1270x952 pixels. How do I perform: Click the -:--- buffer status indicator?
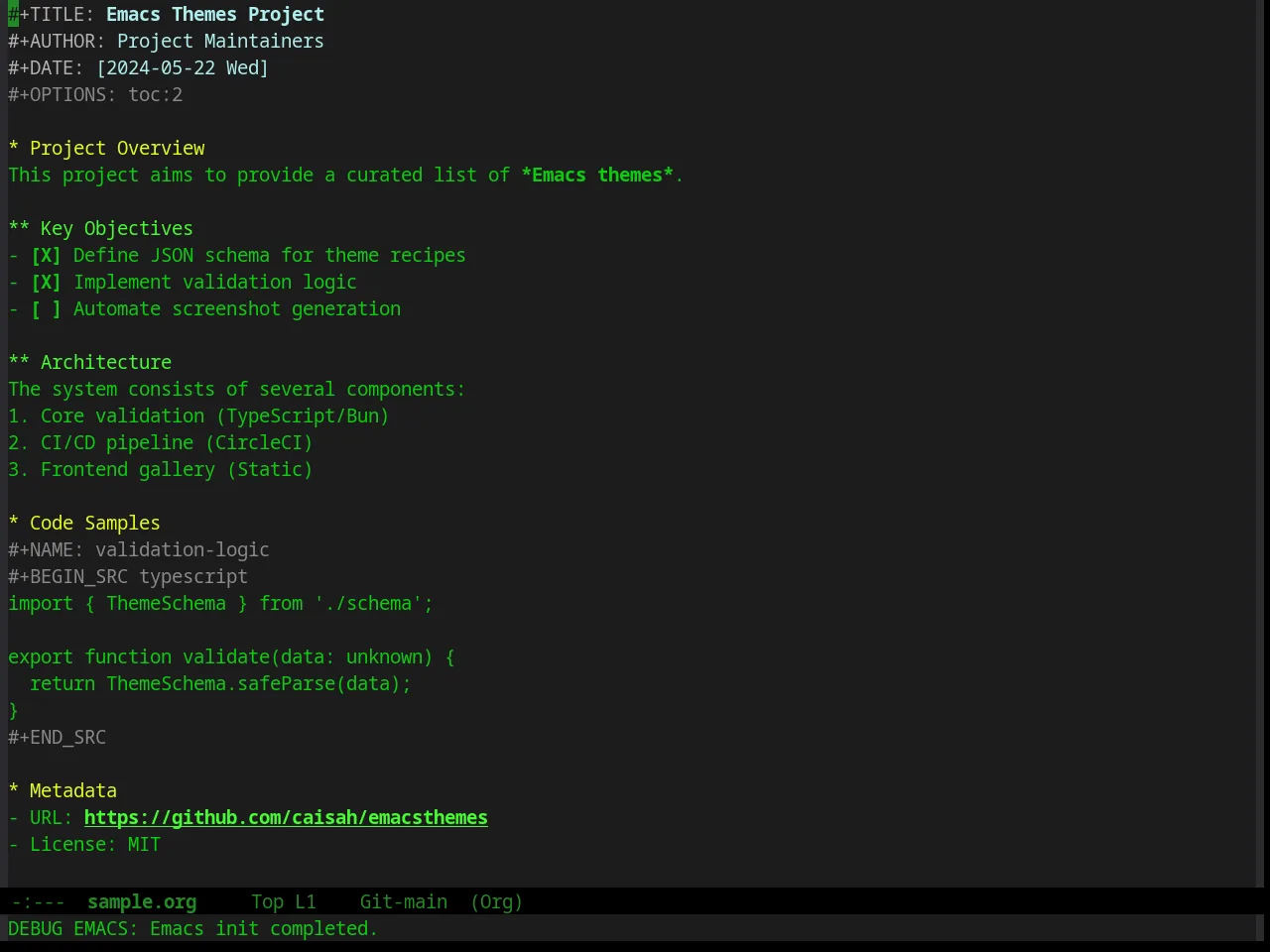[38, 902]
